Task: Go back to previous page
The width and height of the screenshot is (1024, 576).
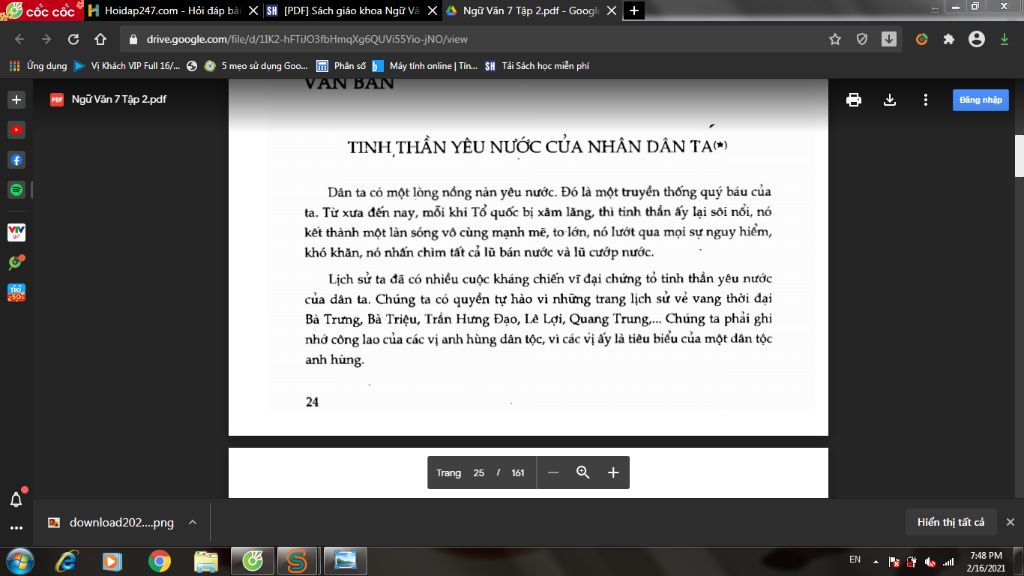Action: coord(20,39)
